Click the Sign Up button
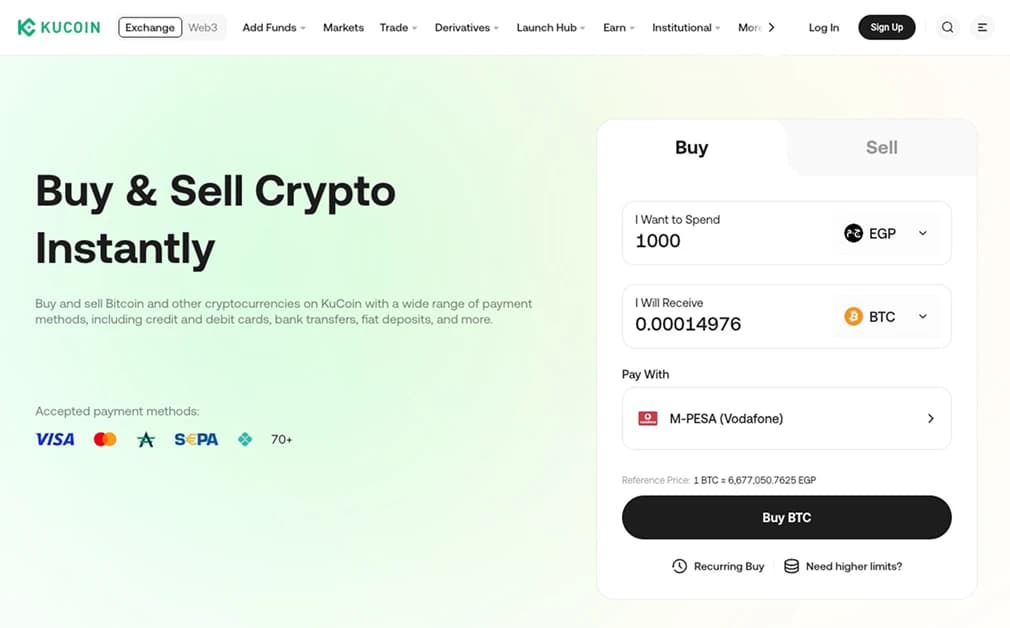This screenshot has height=628, width=1010. pos(886,27)
